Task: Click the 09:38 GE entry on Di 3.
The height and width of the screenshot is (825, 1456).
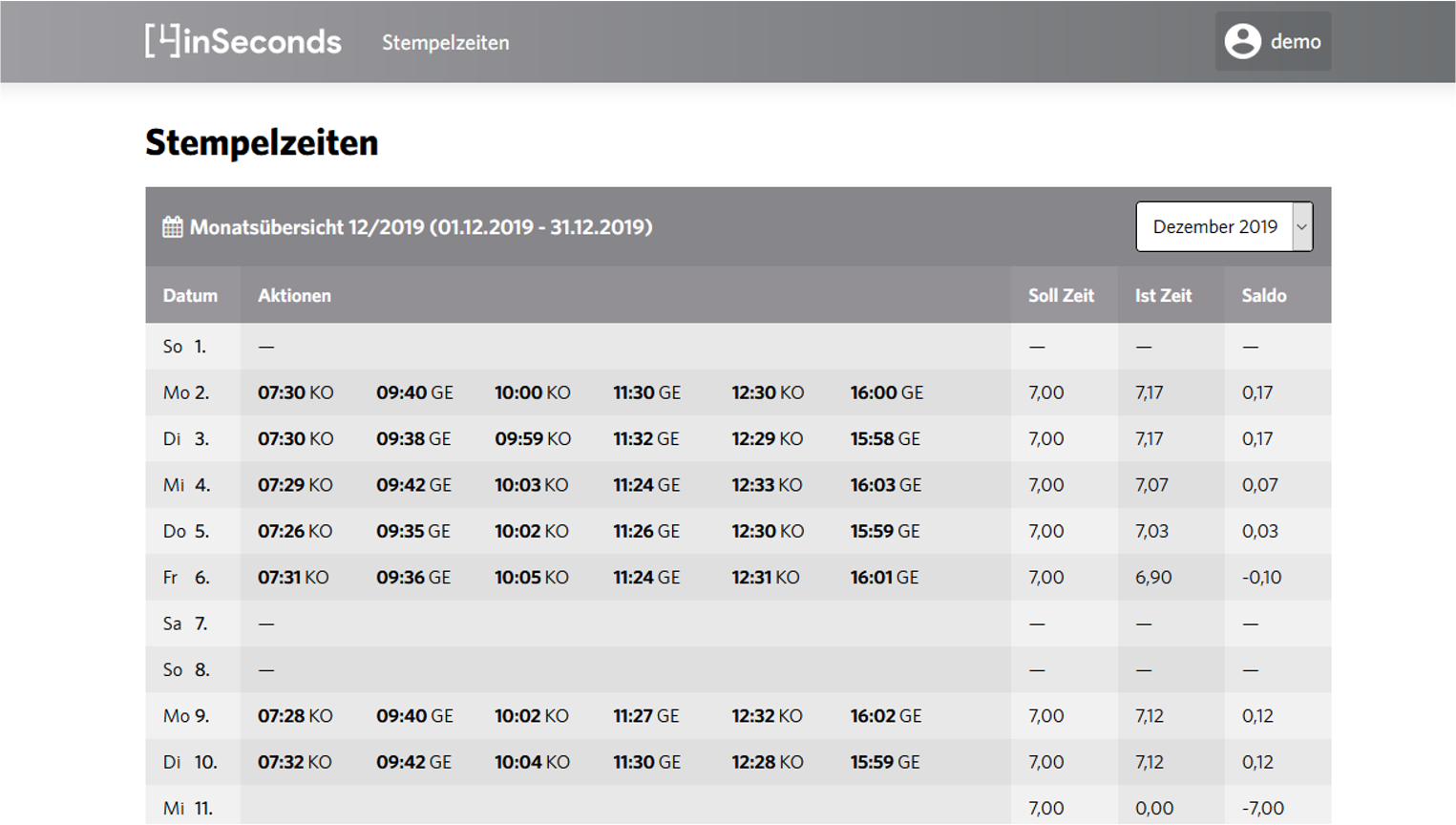Action: 413,439
